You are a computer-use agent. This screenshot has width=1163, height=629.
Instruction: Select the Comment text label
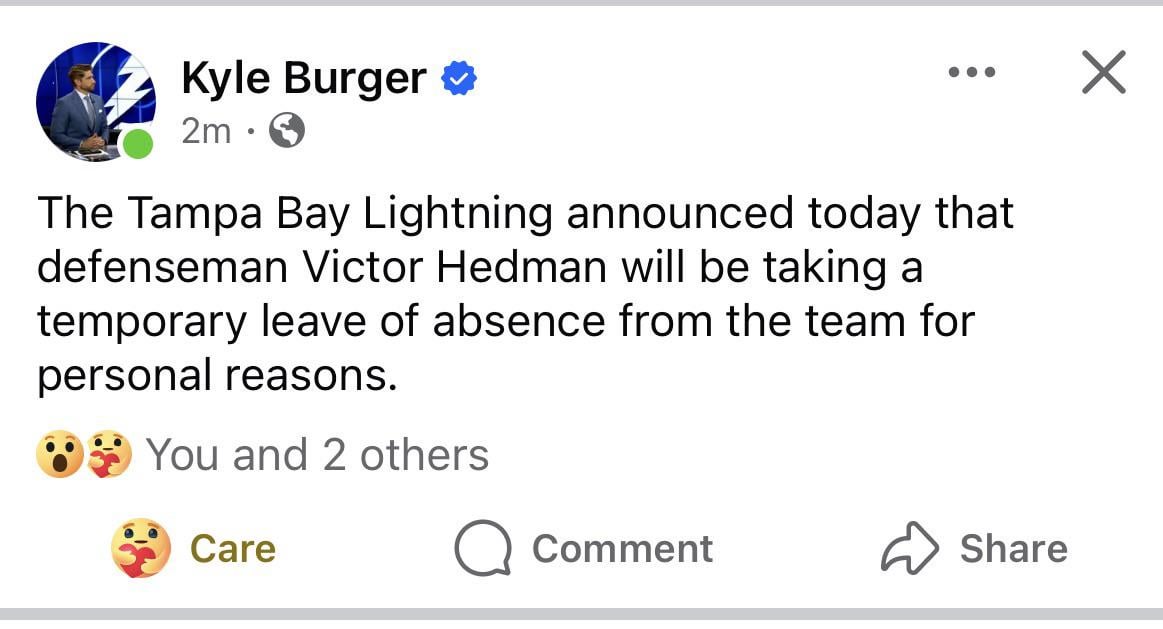tap(622, 549)
